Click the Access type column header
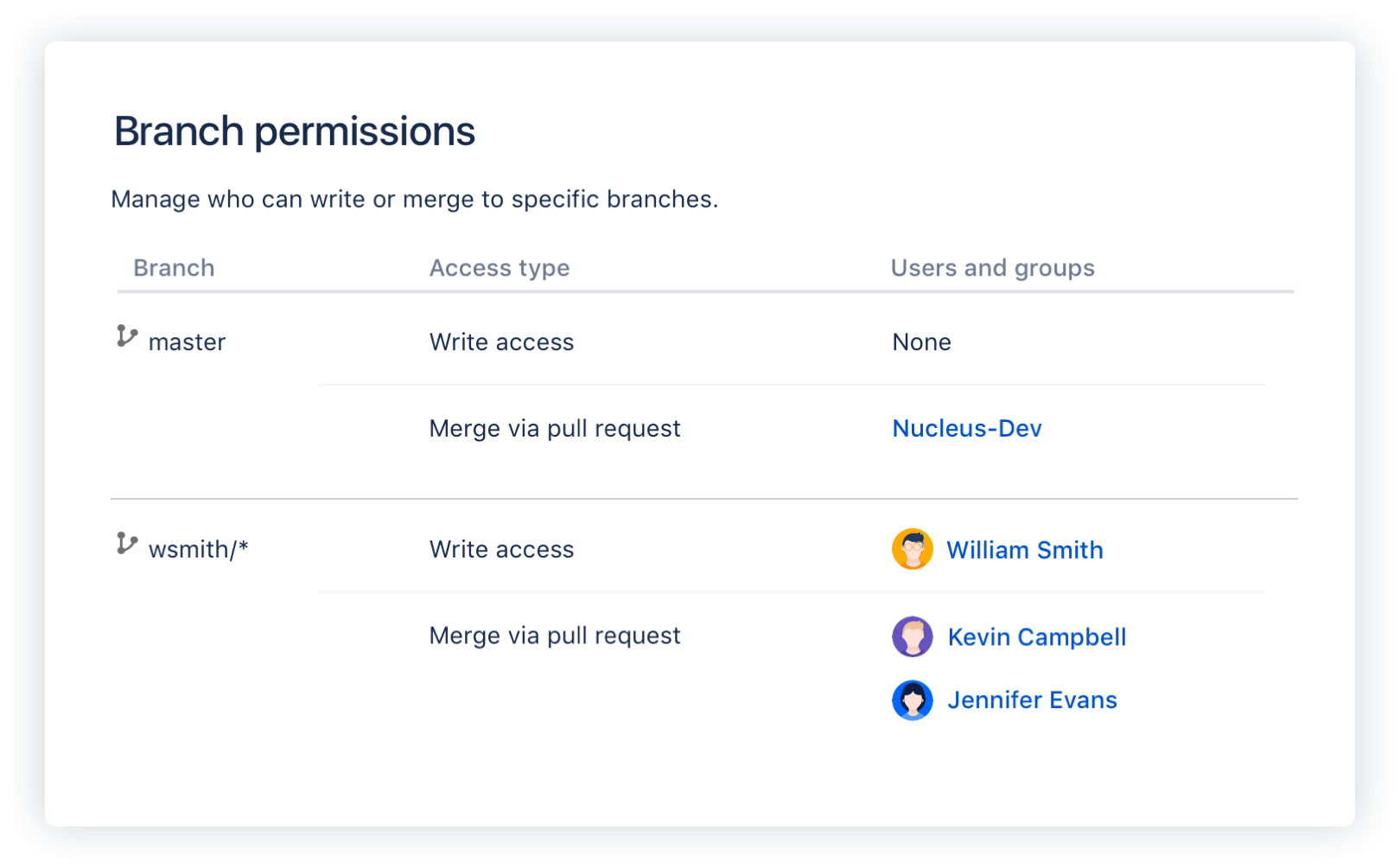Viewport: 1400px width, 868px height. click(x=500, y=268)
